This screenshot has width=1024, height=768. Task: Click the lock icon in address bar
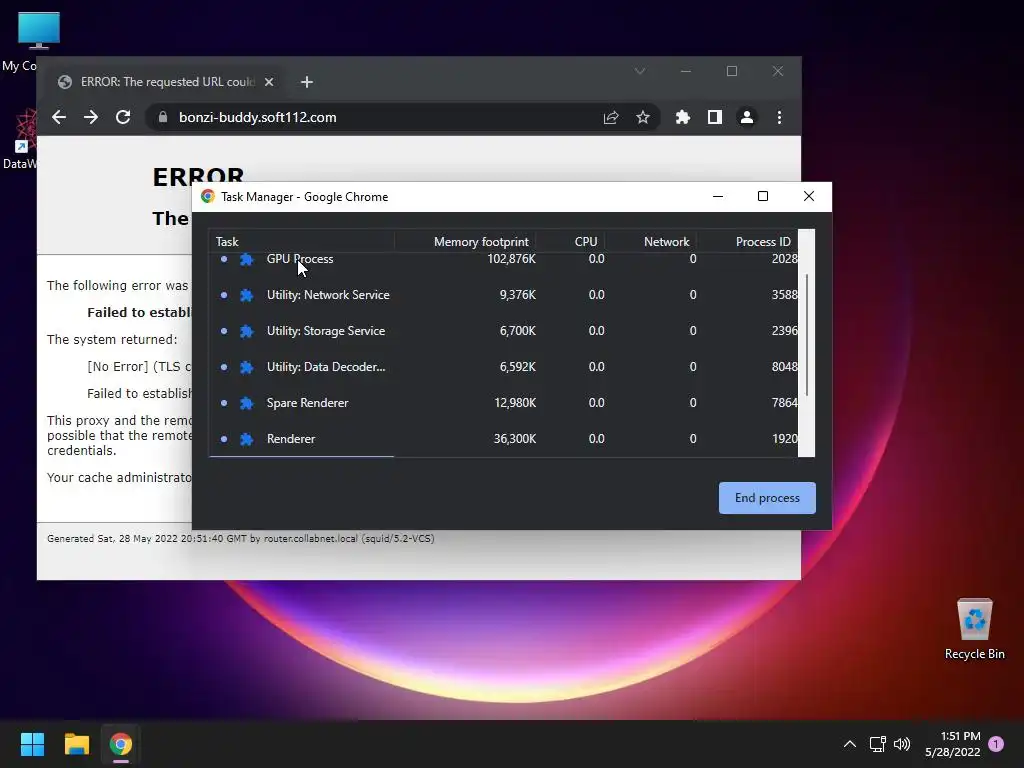163,118
